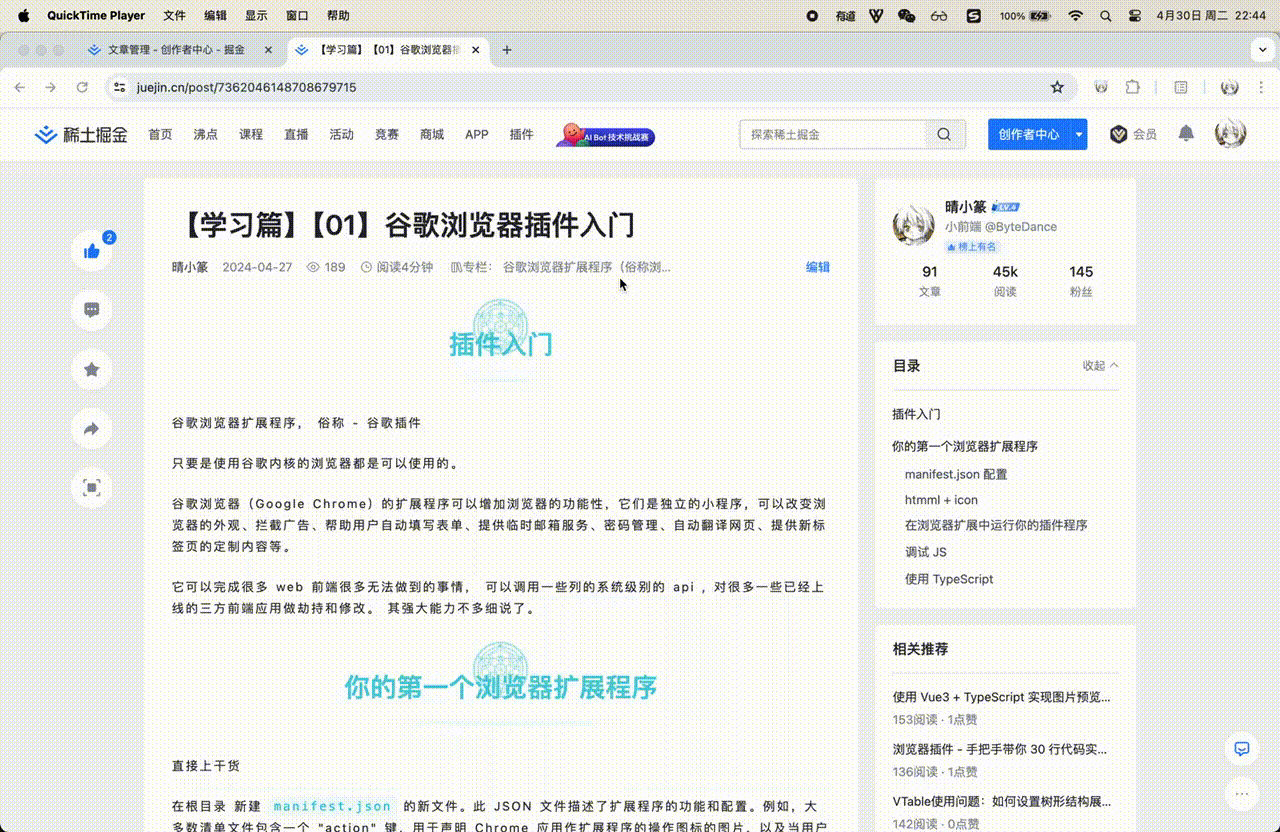Open QuickTime 编辑 menu
Screen dimensions: 1280x832
coord(215,16)
